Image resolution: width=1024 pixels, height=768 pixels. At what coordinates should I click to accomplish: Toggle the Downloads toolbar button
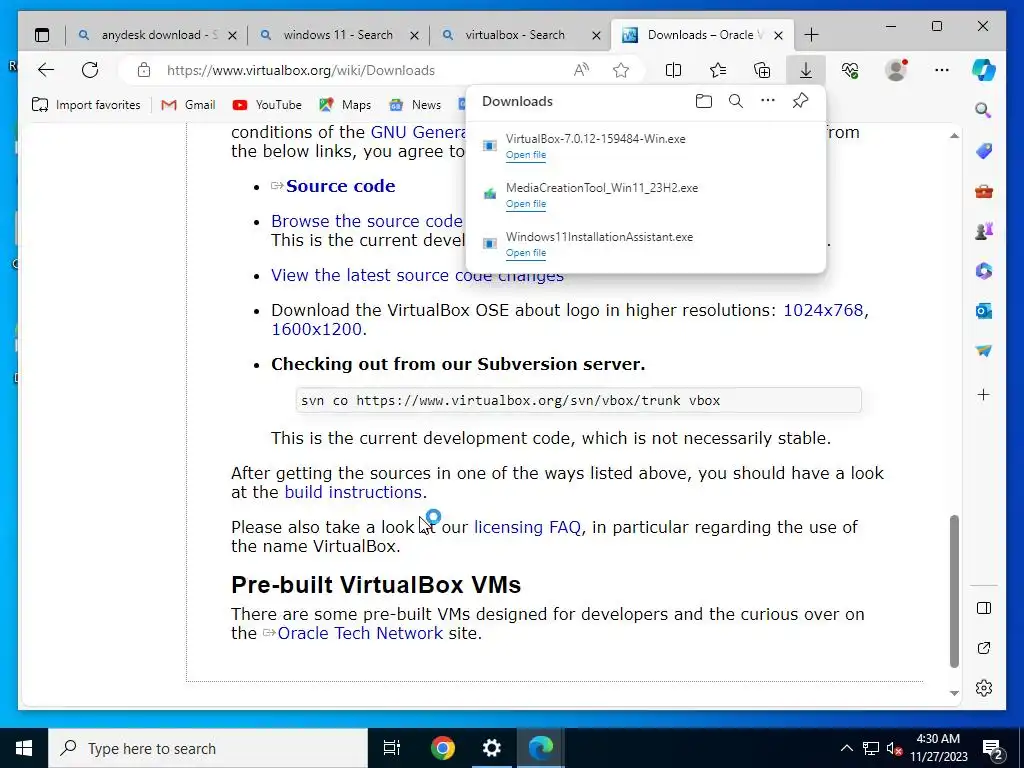pos(806,70)
